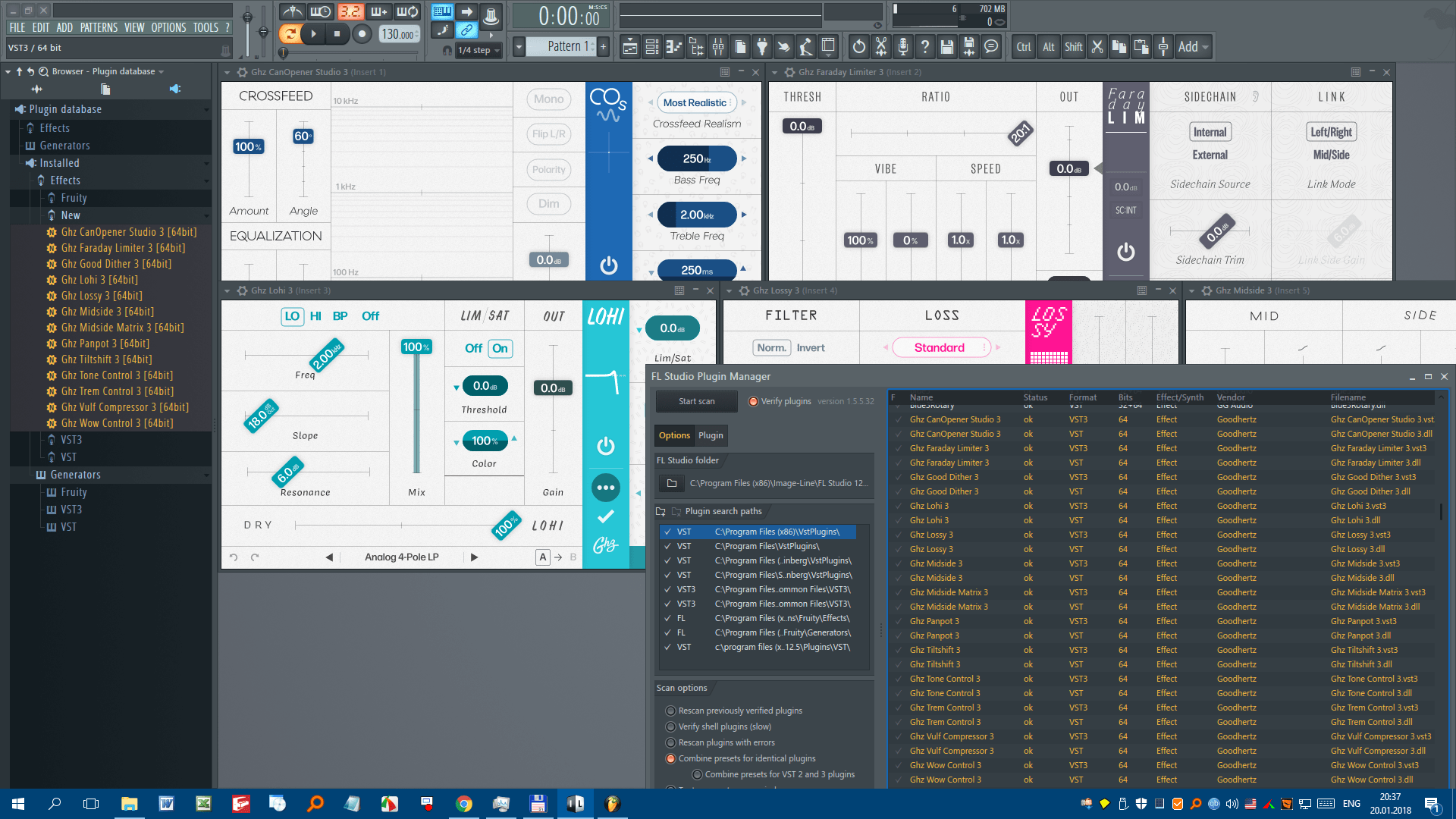This screenshot has height=819, width=1456.
Task: Browse FL Studio folder icon in Plugin Manager
Action: click(672, 483)
